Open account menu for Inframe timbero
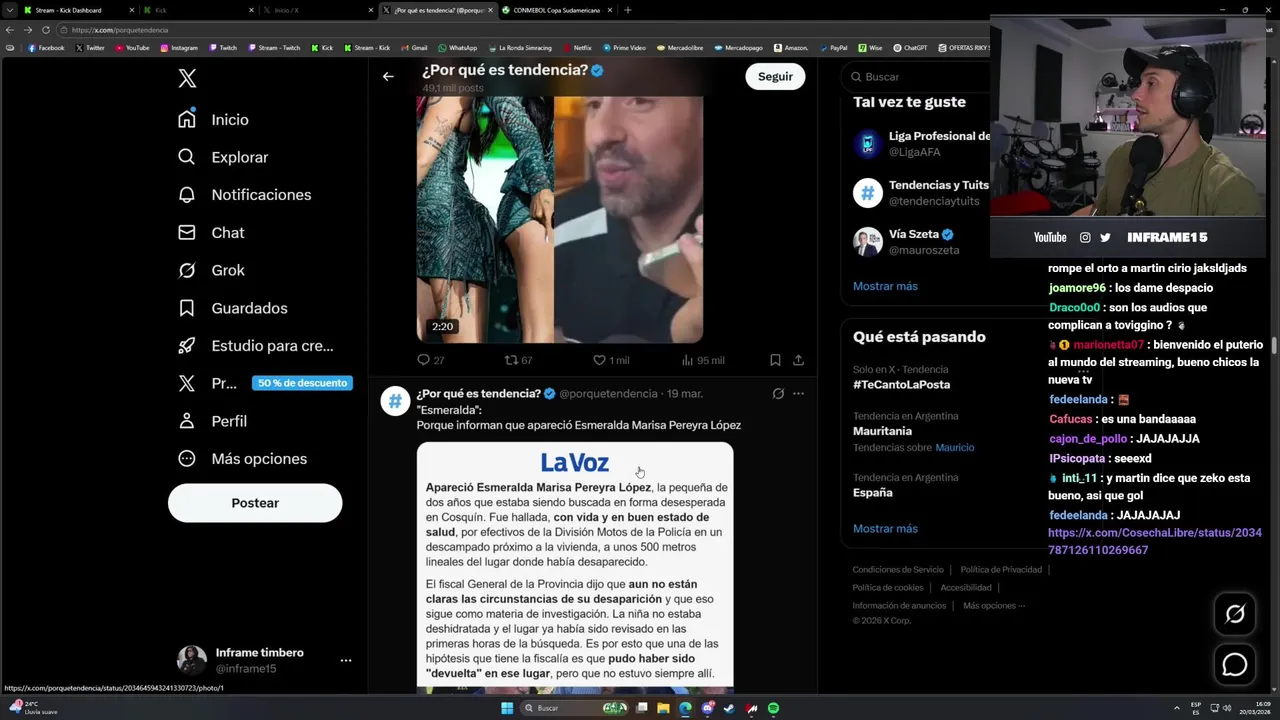Screen dimensions: 1280x720 pos(346,660)
